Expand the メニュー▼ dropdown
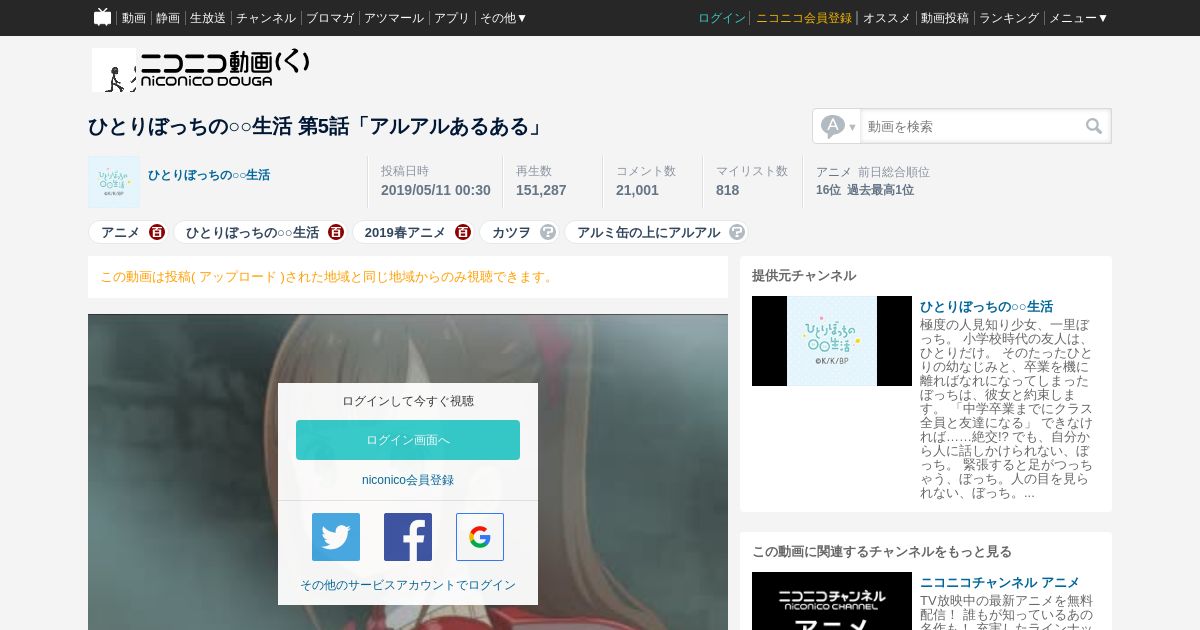 [x=1079, y=18]
